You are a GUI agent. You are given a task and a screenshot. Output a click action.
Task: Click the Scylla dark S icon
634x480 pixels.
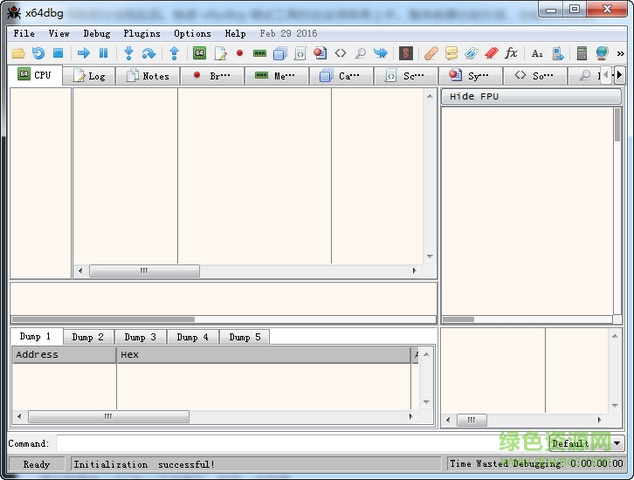(406, 53)
